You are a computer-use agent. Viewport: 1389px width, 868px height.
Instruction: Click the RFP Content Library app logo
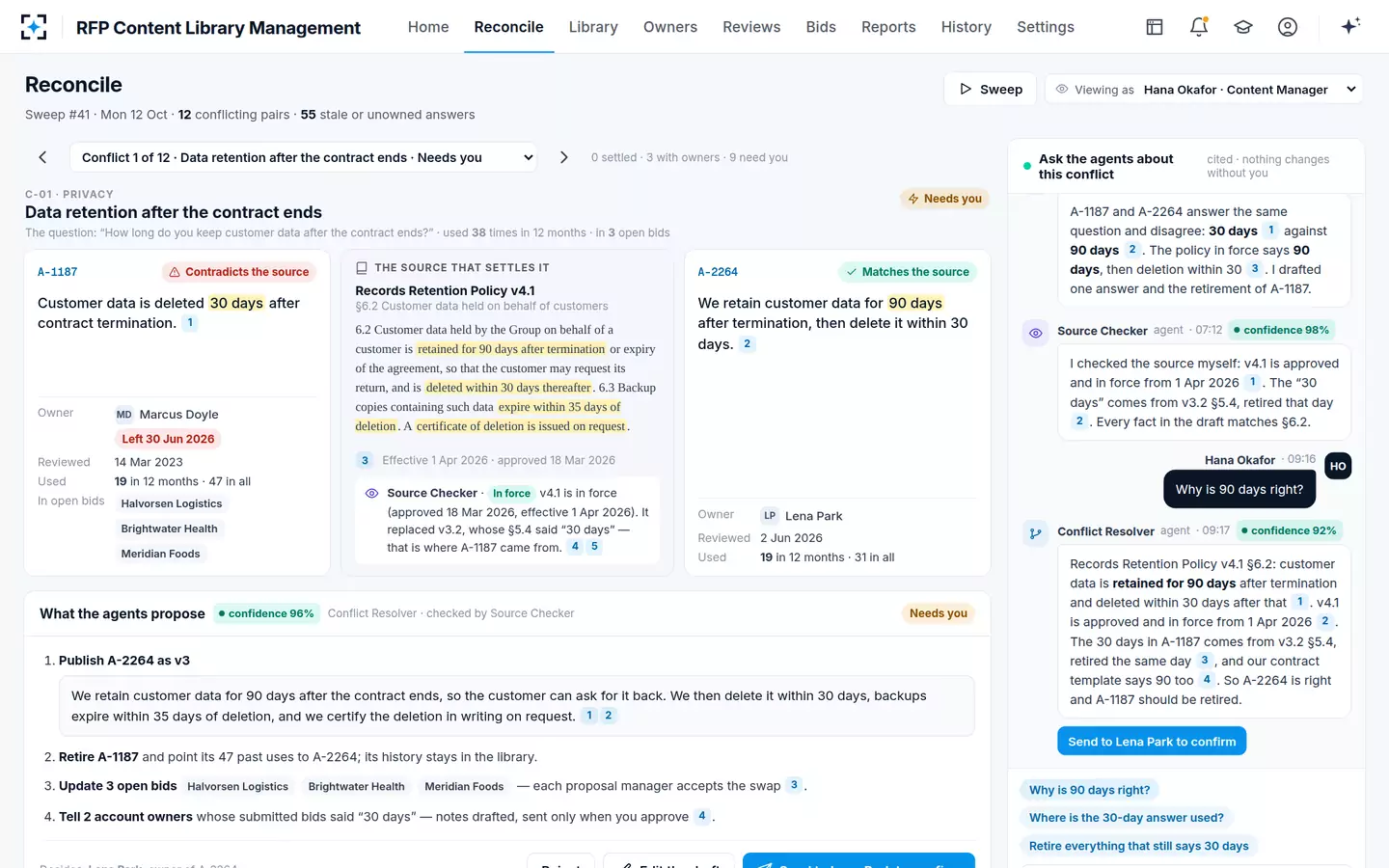(34, 27)
